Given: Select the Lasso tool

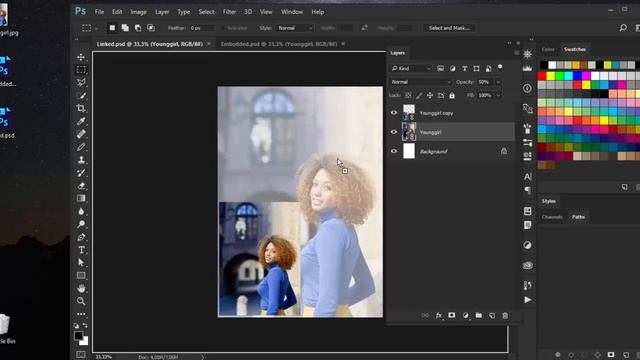Looking at the screenshot, I should (x=81, y=82).
